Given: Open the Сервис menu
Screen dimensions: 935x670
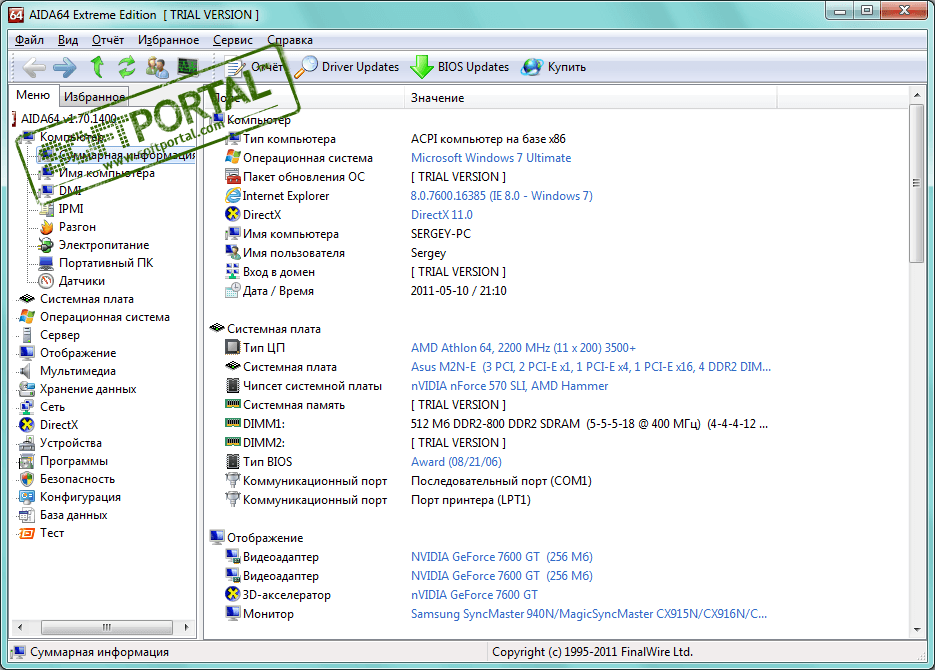Looking at the screenshot, I should click(x=233, y=40).
